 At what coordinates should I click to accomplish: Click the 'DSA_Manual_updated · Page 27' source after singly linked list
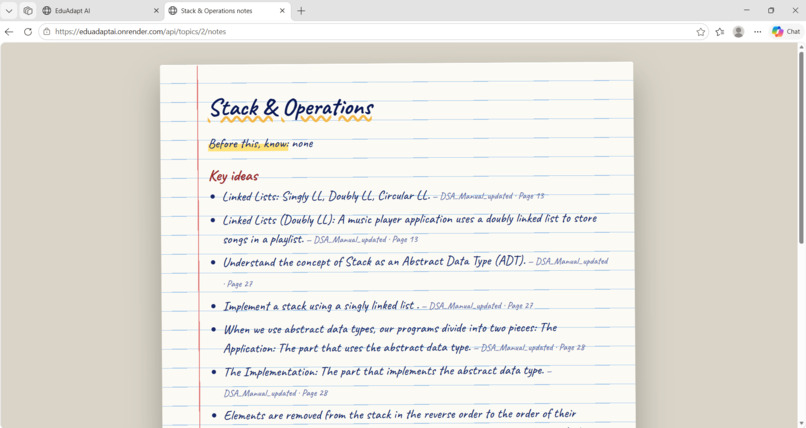481,306
